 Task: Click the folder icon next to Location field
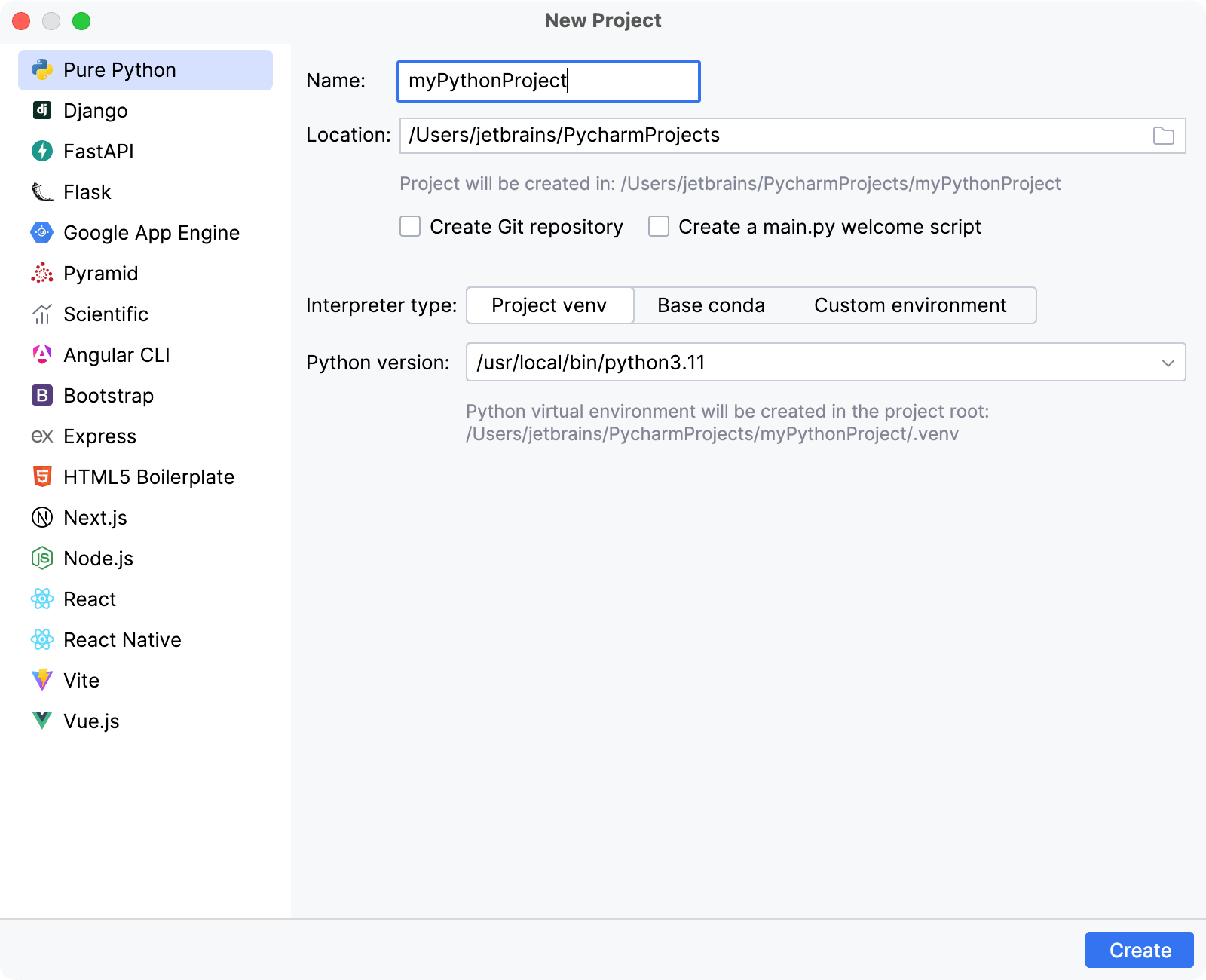tap(1163, 136)
